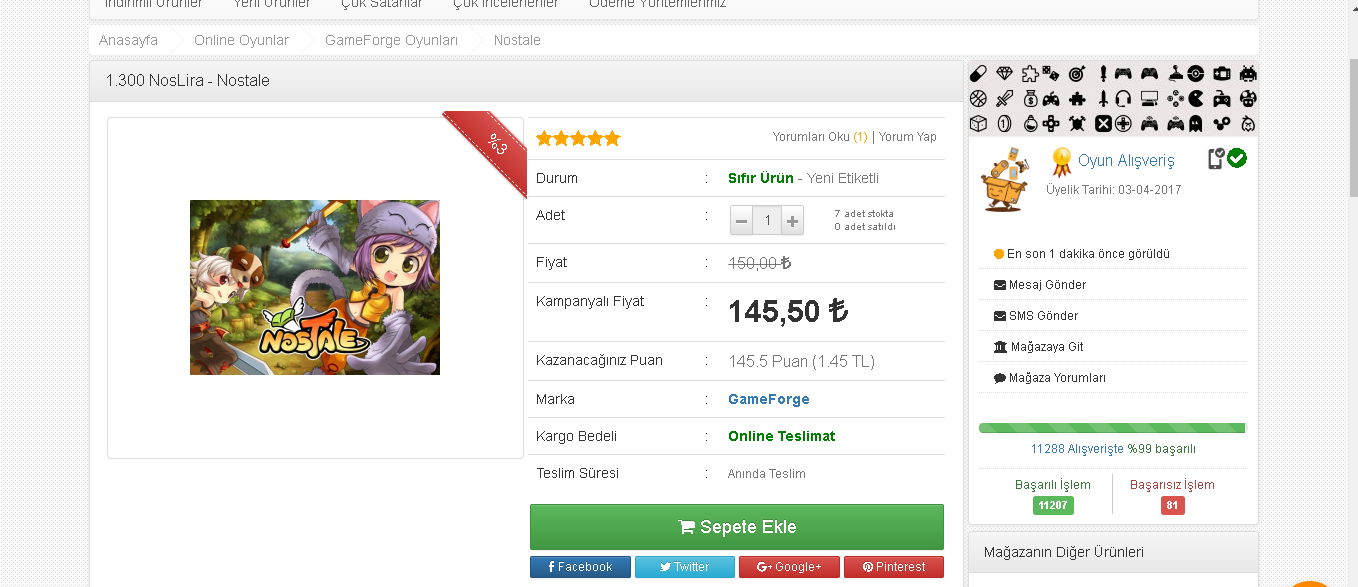Click the green 11207 successful transactions badge
Image resolution: width=1358 pixels, height=587 pixels.
1053,505
